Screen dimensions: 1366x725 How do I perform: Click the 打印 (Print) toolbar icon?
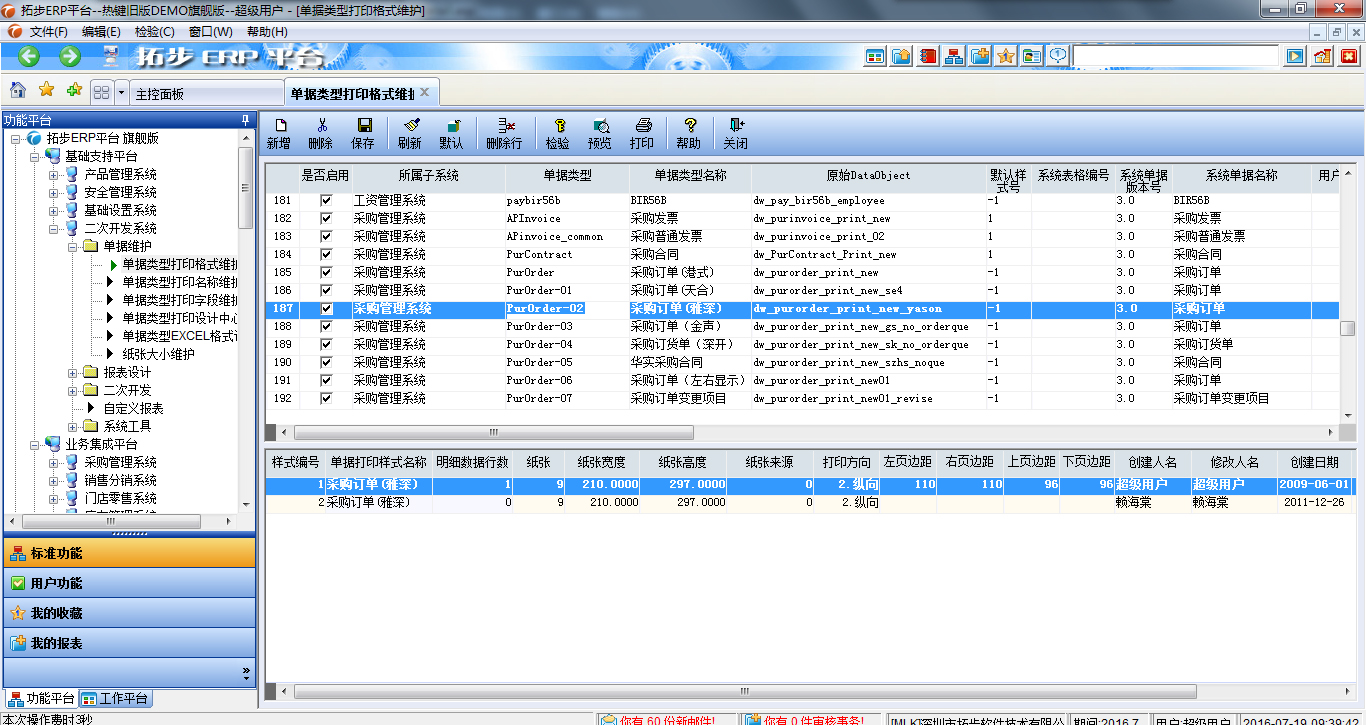click(642, 130)
